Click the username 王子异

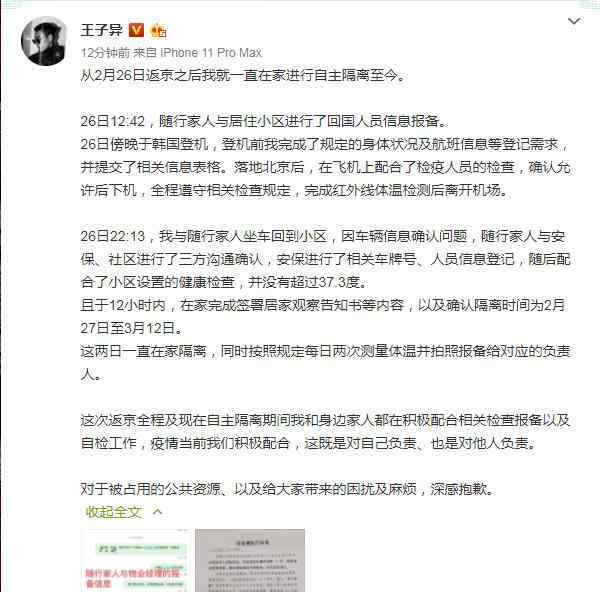101,30
